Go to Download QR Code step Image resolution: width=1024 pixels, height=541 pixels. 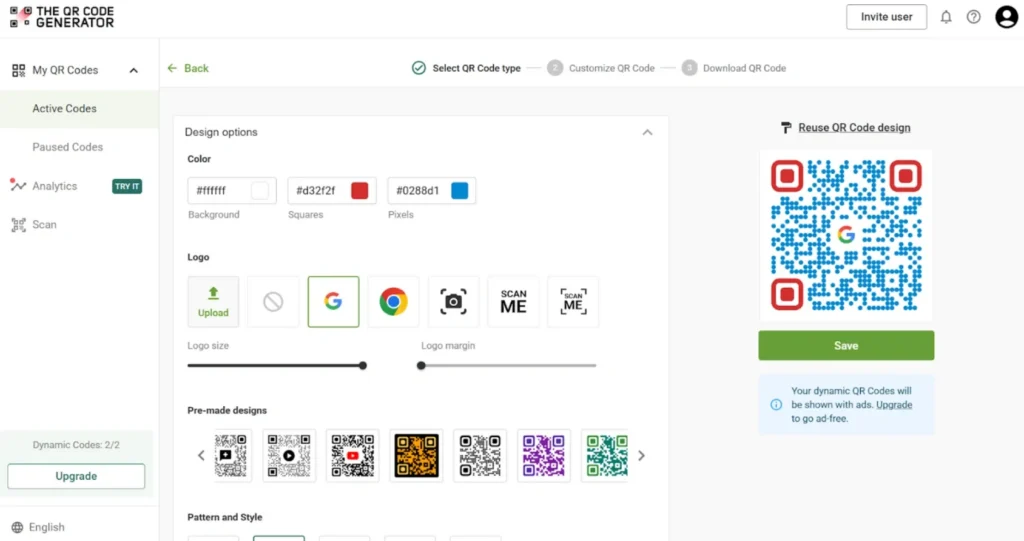[x=744, y=68]
